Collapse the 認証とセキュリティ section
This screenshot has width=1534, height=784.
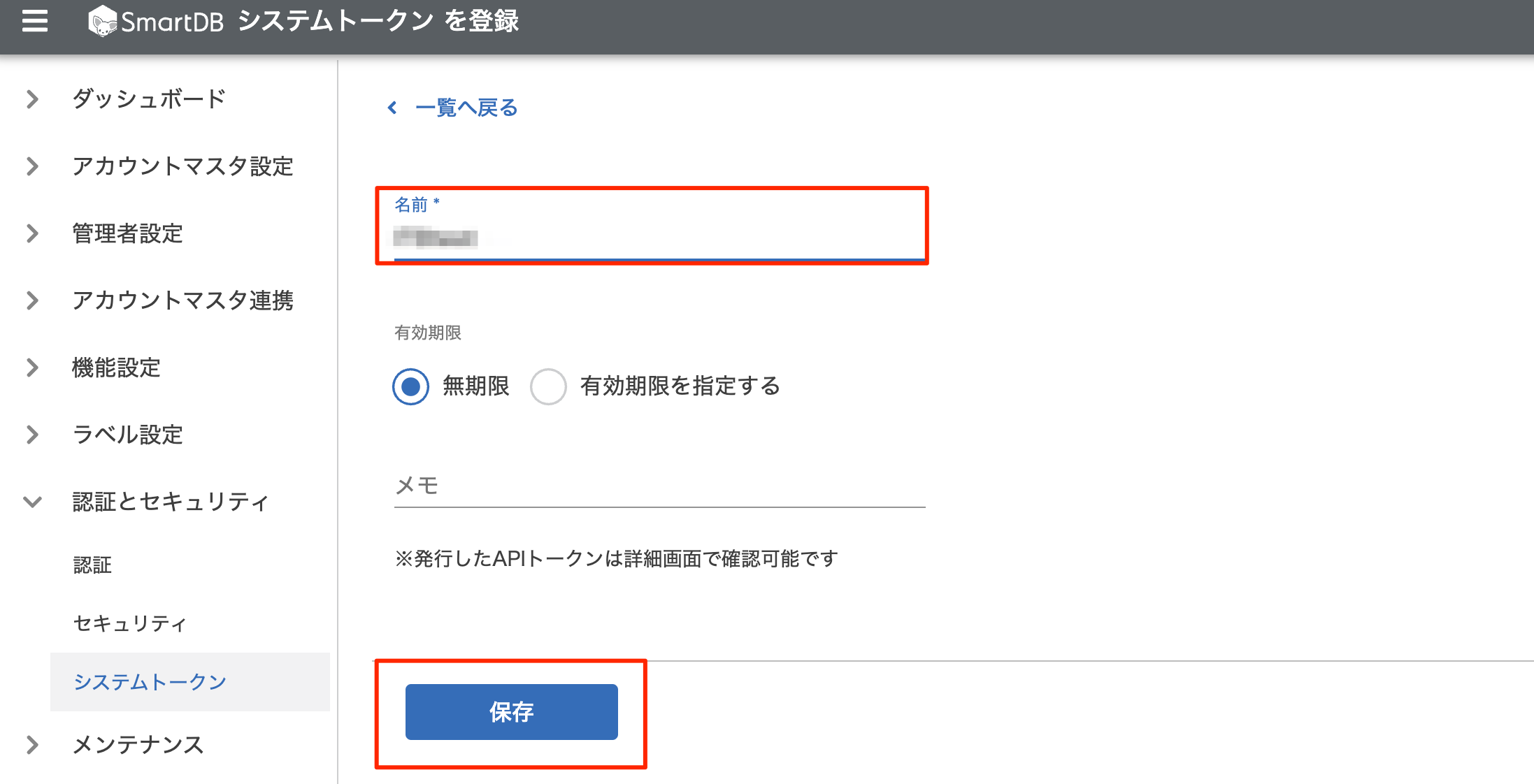(x=32, y=502)
